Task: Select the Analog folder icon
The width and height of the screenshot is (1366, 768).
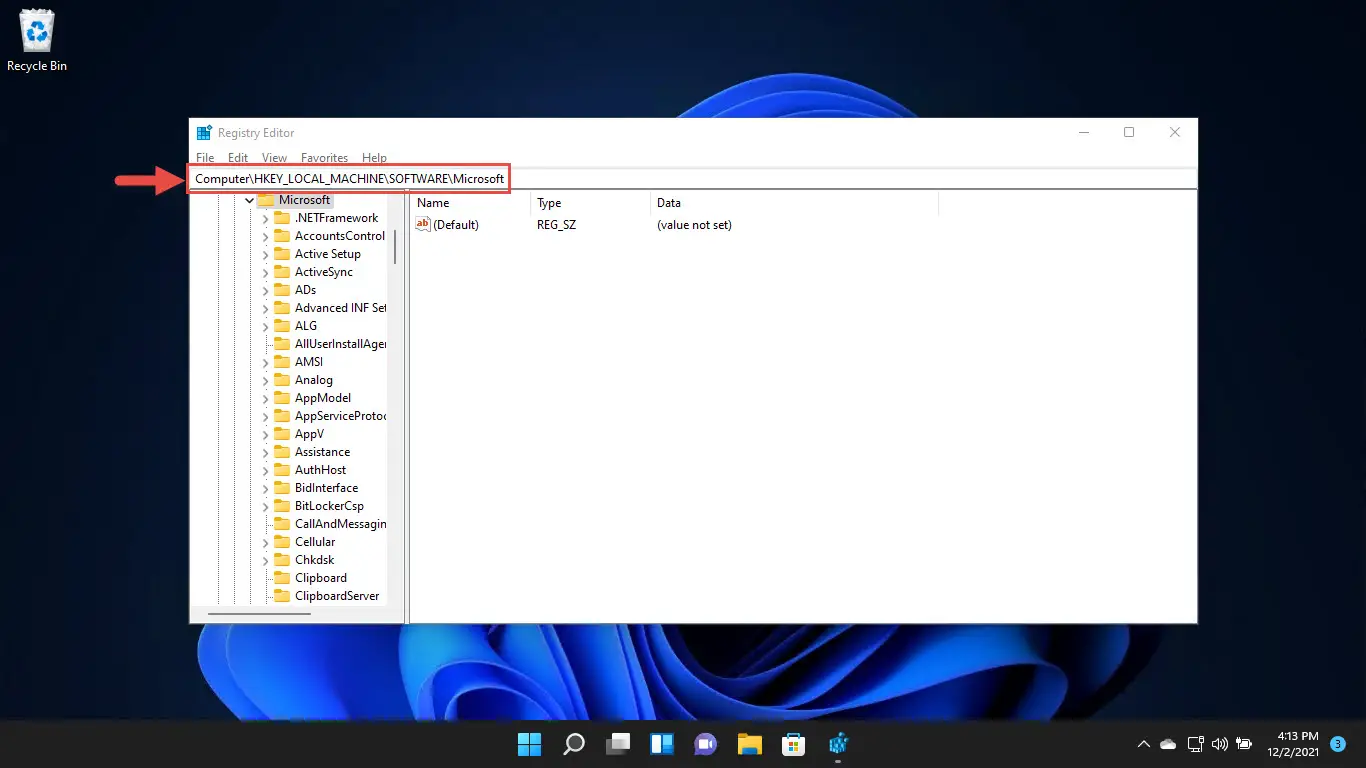Action: [x=282, y=380]
